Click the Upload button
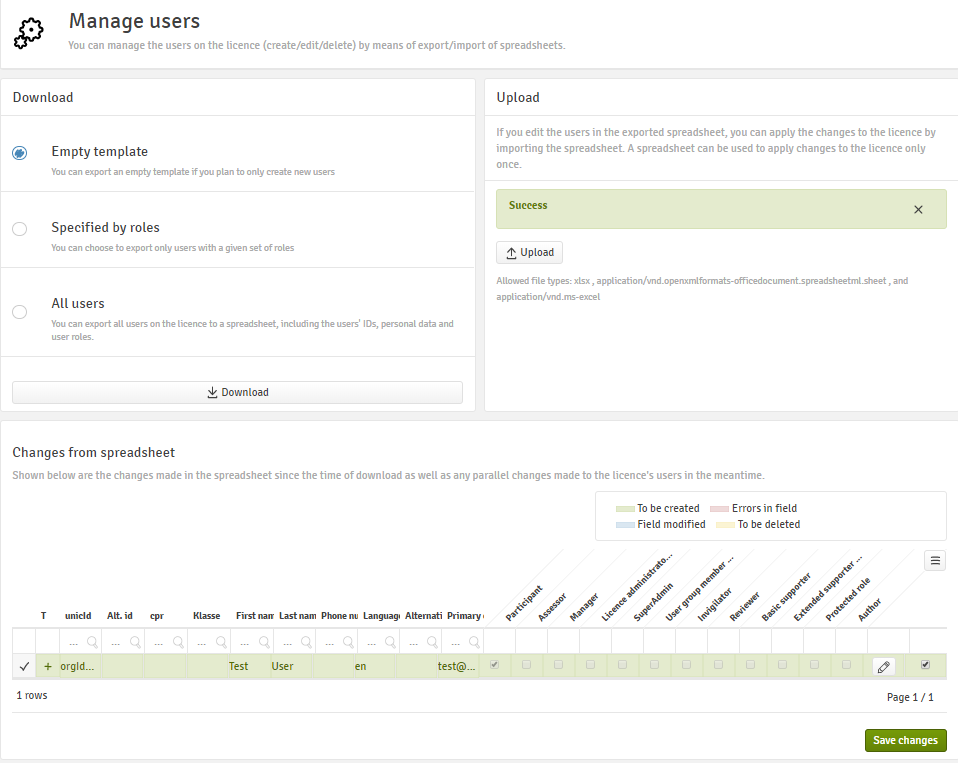This screenshot has height=763, width=958. [x=530, y=253]
